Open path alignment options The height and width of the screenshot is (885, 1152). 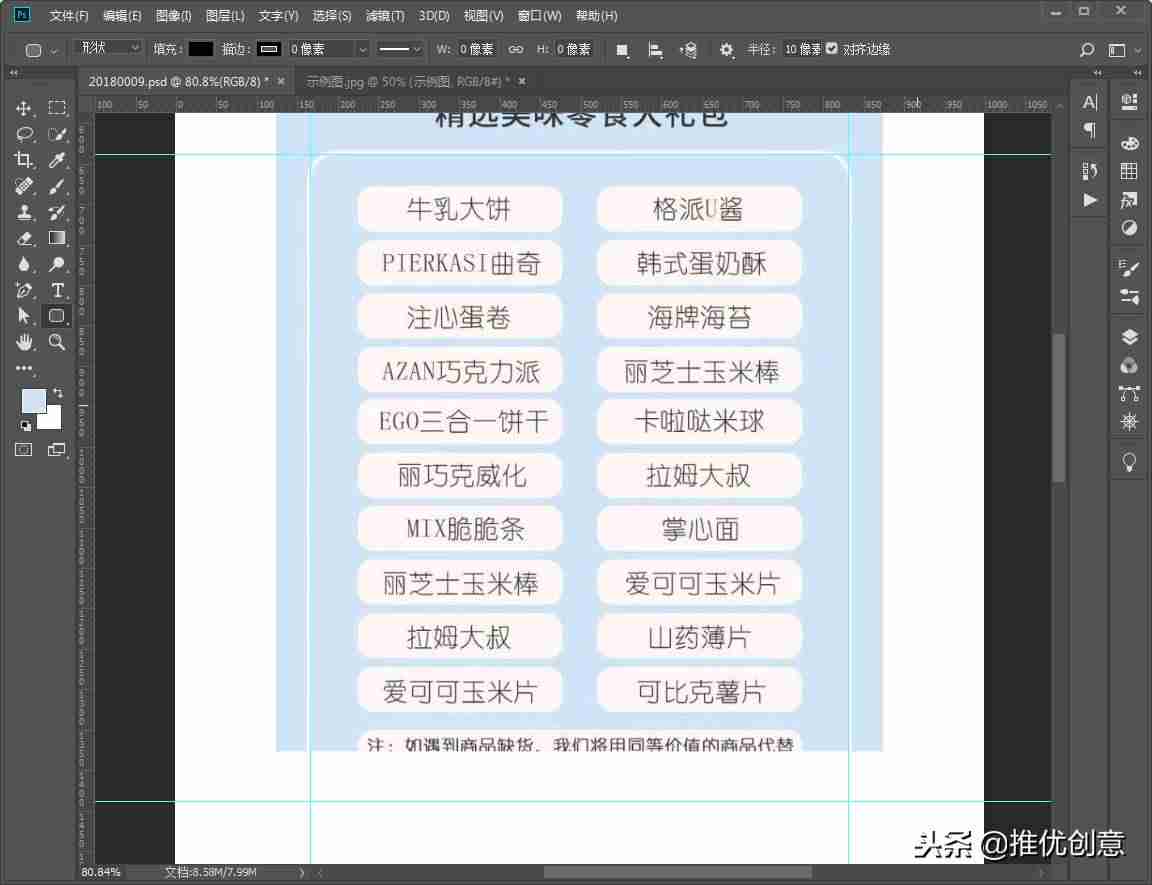coord(655,50)
